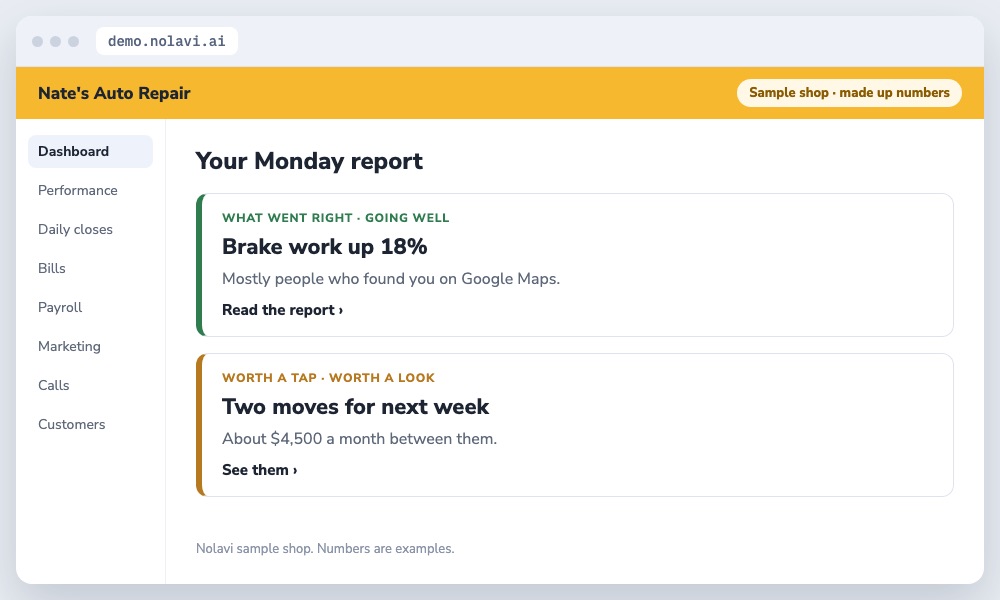
Task: Click the Sample shop made up numbers badge
Action: (x=849, y=92)
